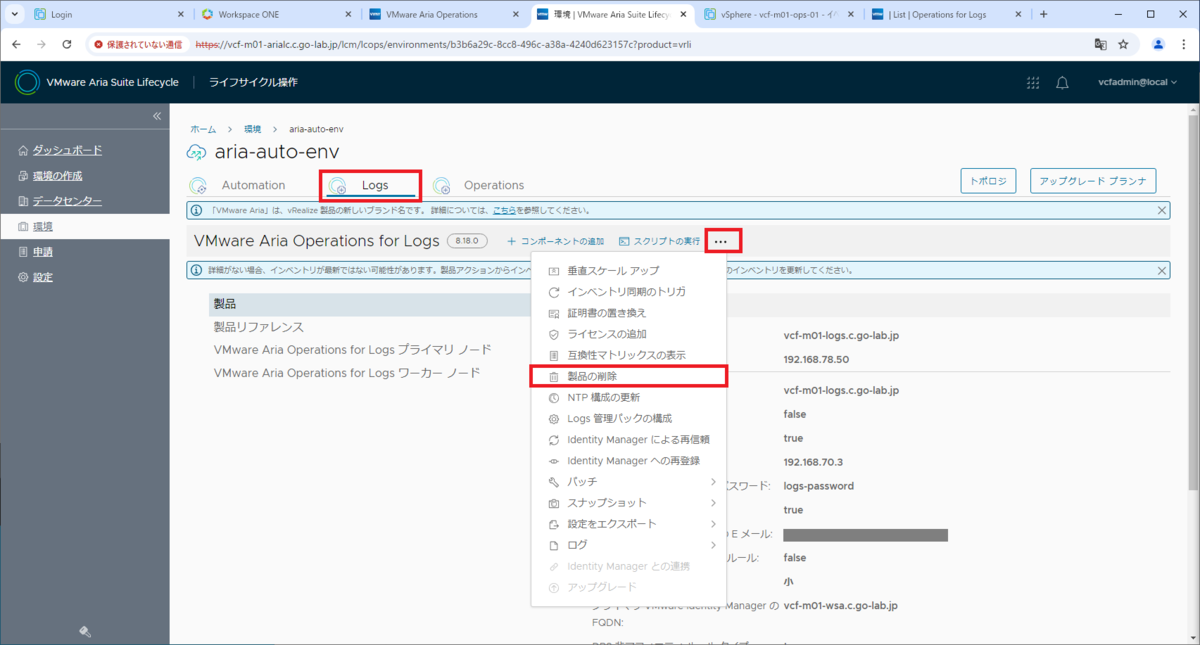Go to ホーム breadcrumb link
This screenshot has width=1200, height=645.
point(203,129)
